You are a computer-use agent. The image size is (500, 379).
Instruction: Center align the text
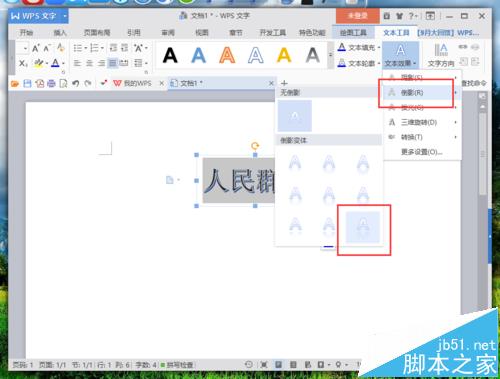(89, 63)
